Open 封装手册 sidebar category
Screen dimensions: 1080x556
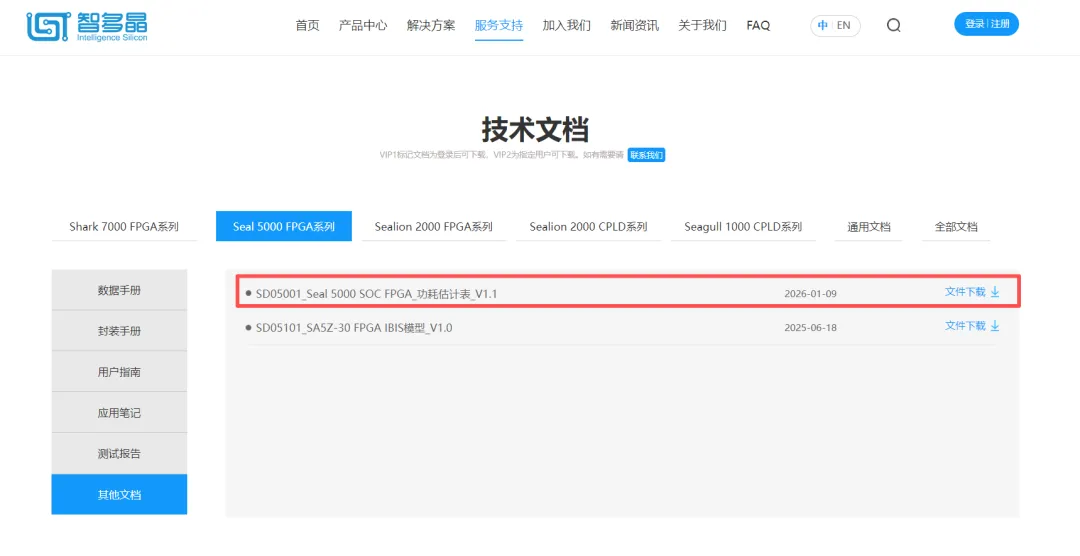pyautogui.click(x=119, y=331)
